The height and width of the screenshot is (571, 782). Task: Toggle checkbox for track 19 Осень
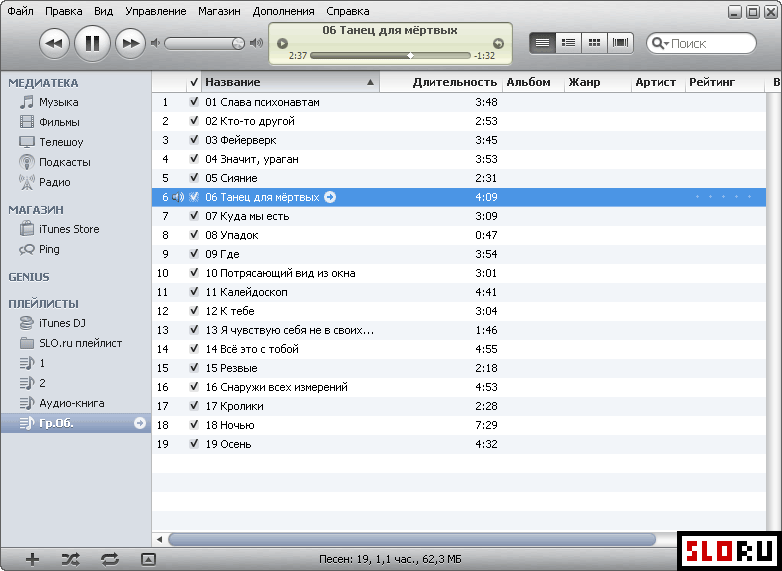[194, 444]
